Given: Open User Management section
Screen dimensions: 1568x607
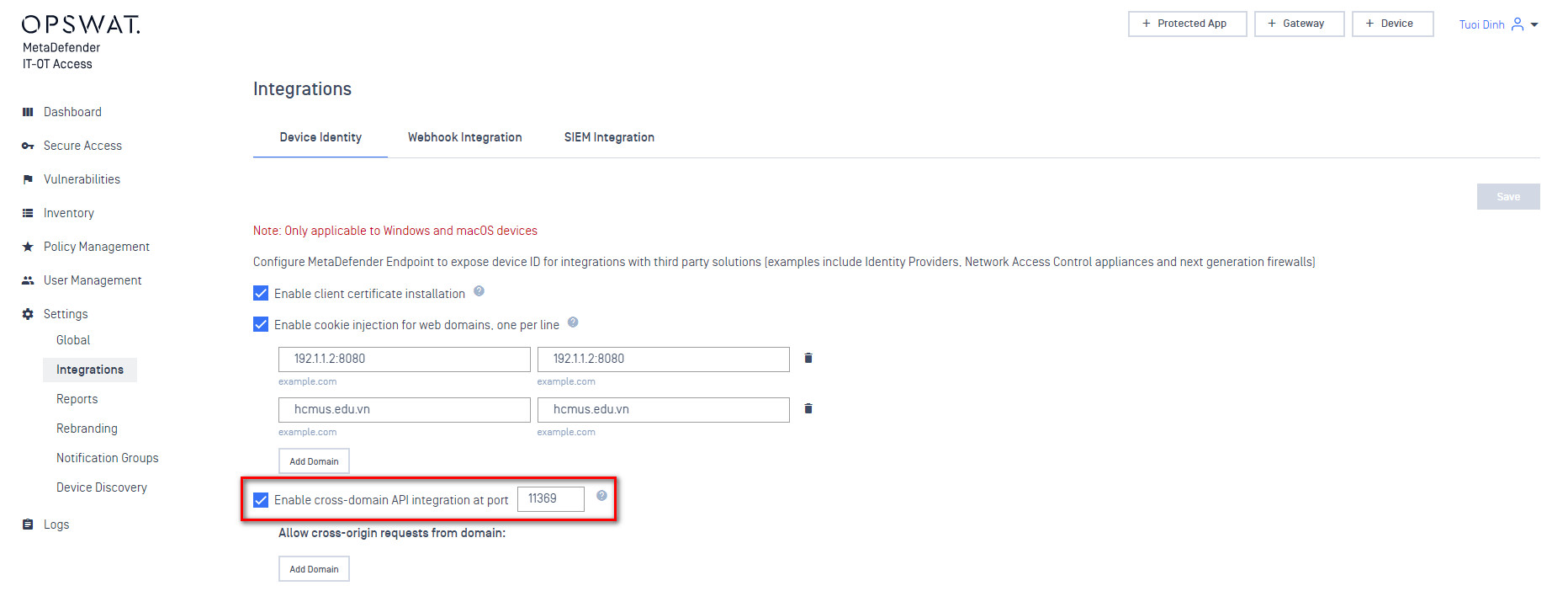Looking at the screenshot, I should 93,280.
